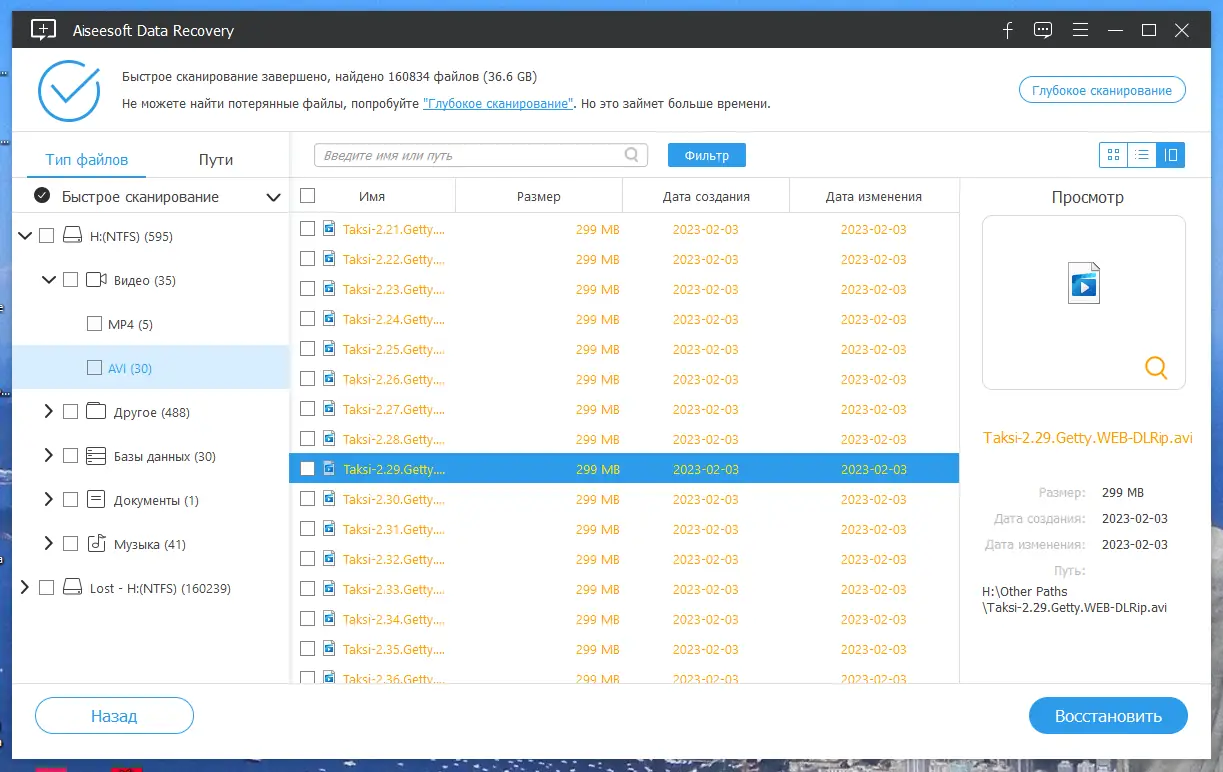
Task: Check the Музыка (41) checkbox
Action: (70, 544)
